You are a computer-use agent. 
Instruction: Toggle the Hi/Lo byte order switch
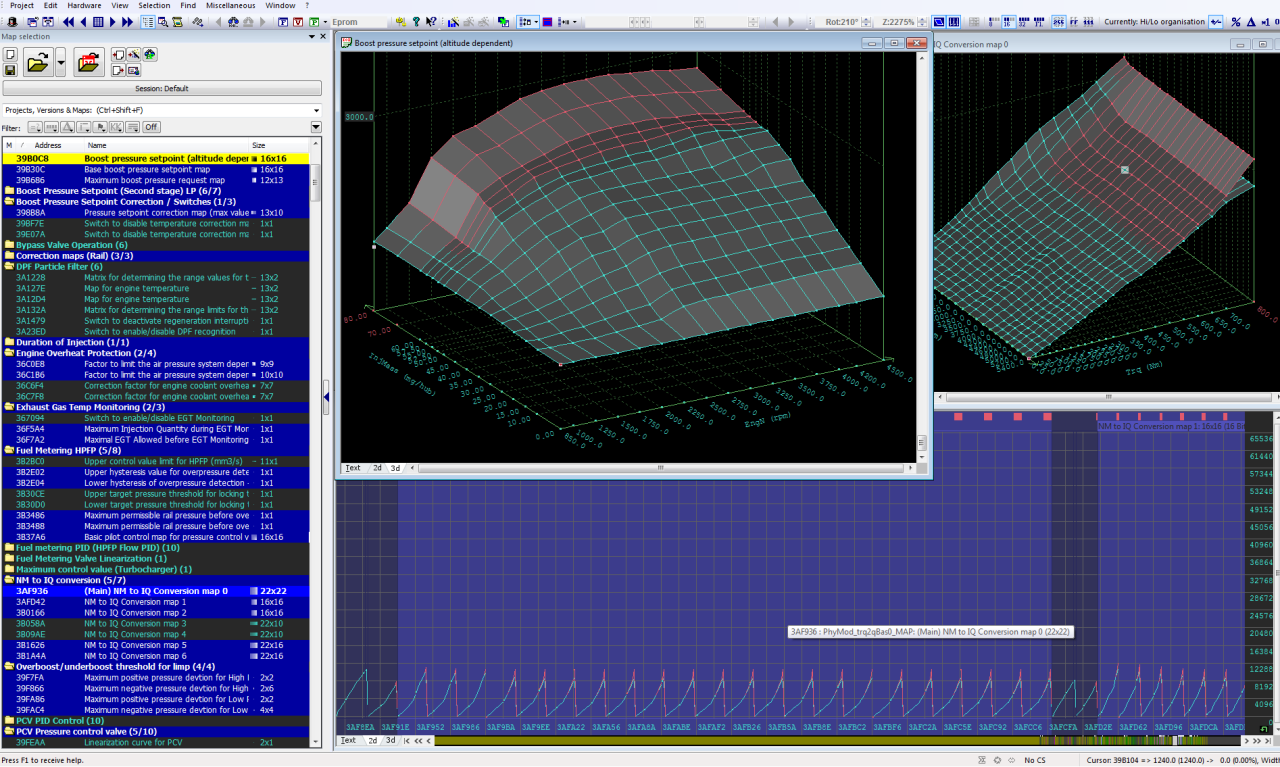coord(1216,21)
